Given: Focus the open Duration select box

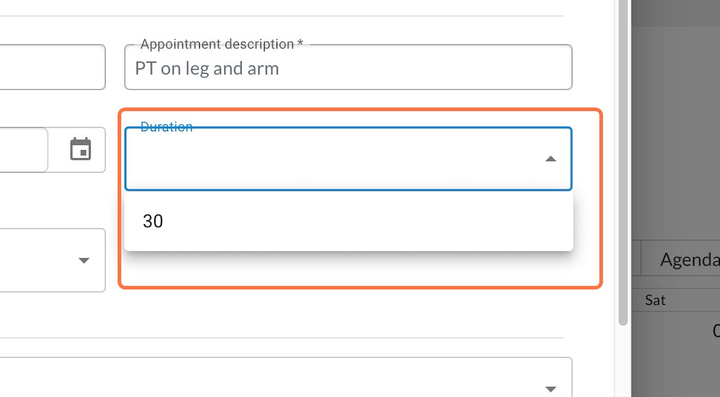Looking at the screenshot, I should point(348,159).
